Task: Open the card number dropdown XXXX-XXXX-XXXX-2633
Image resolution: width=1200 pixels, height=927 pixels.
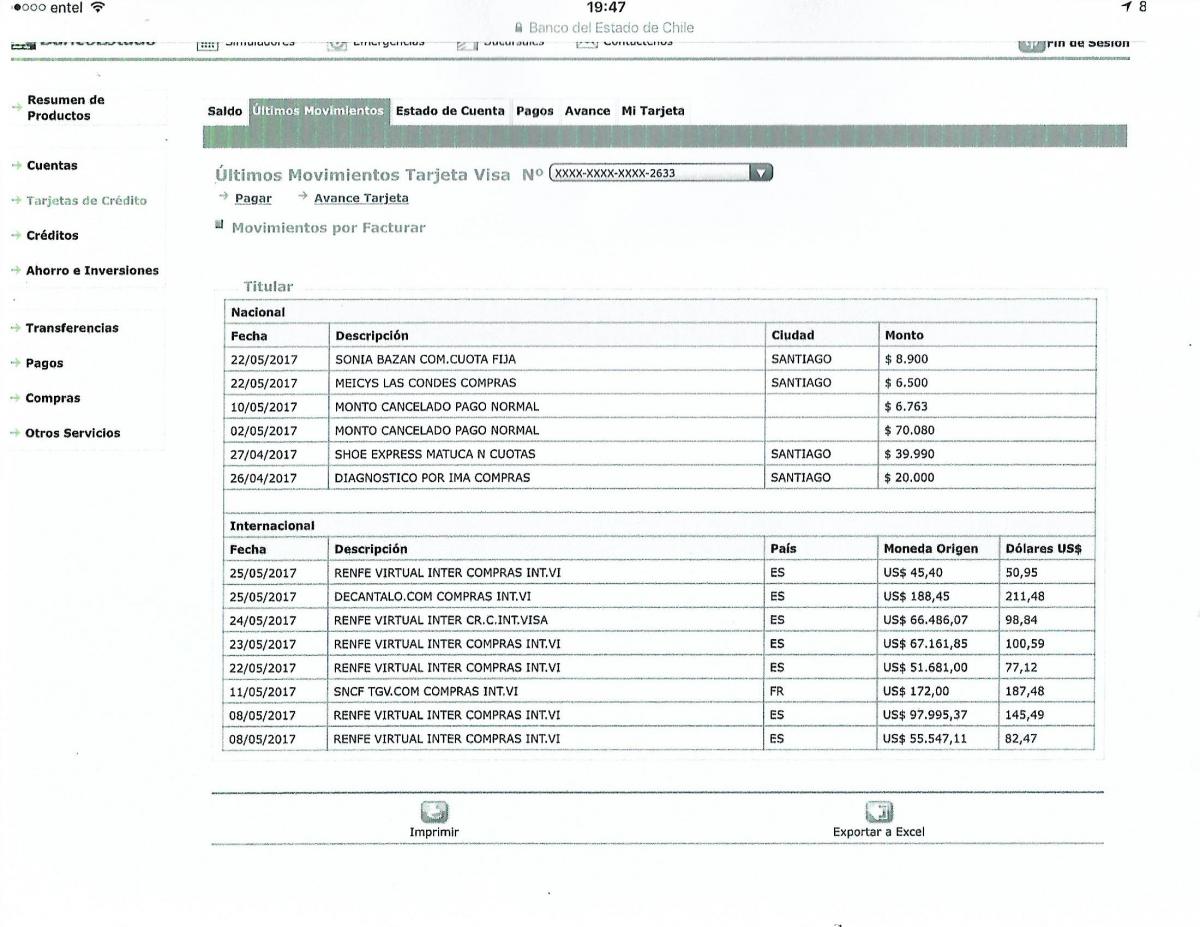Action: click(662, 173)
